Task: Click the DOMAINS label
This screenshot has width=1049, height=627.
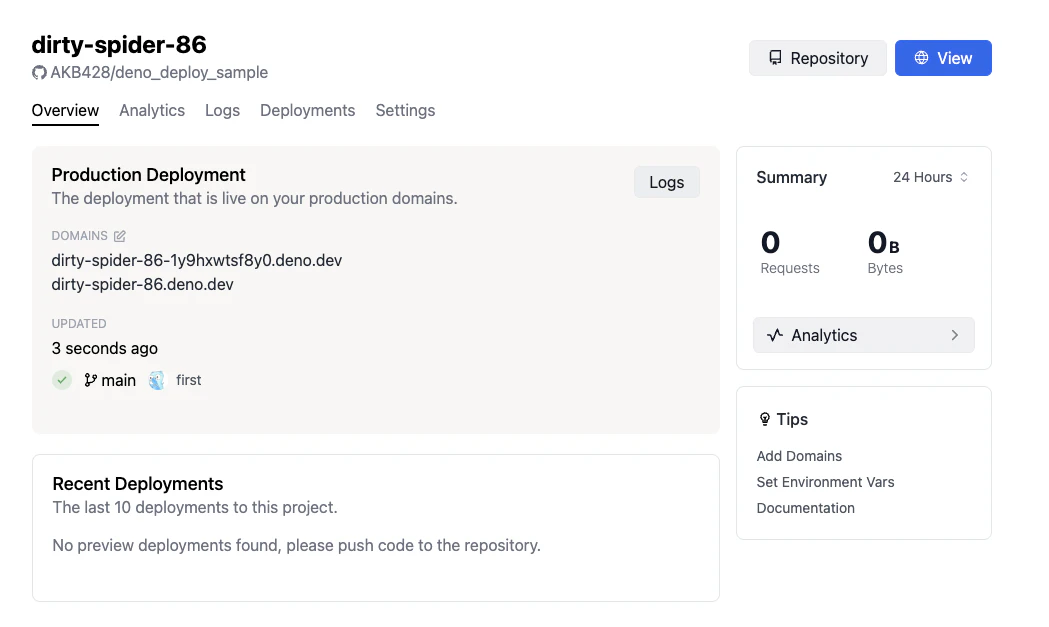Action: click(80, 236)
